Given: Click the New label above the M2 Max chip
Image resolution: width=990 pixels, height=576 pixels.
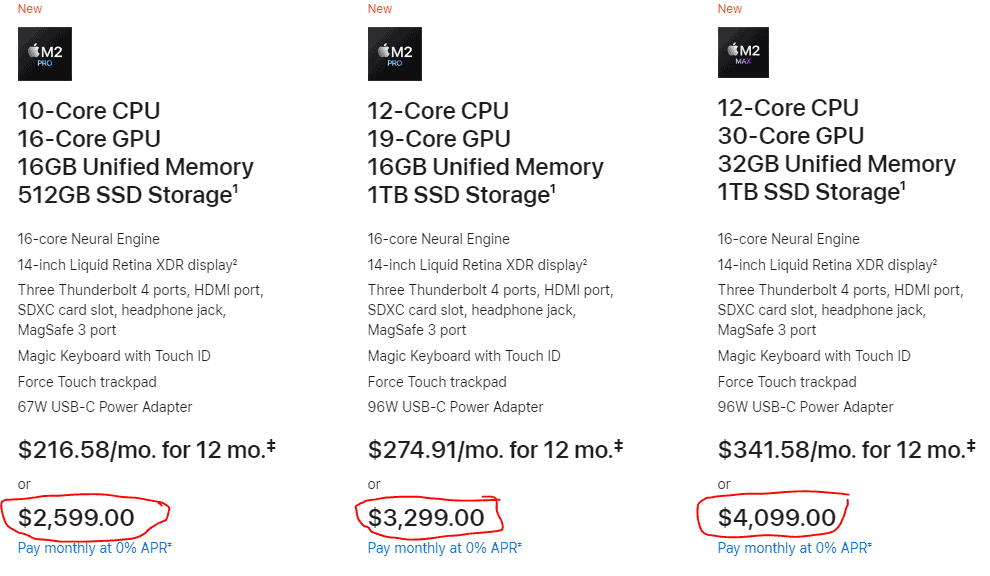Looking at the screenshot, I should 730,9.
